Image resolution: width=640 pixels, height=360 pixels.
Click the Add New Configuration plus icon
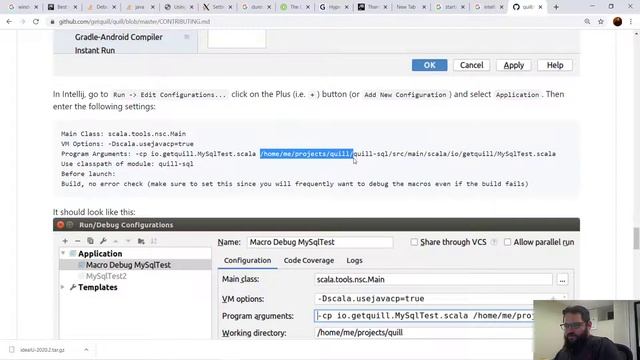point(65,241)
